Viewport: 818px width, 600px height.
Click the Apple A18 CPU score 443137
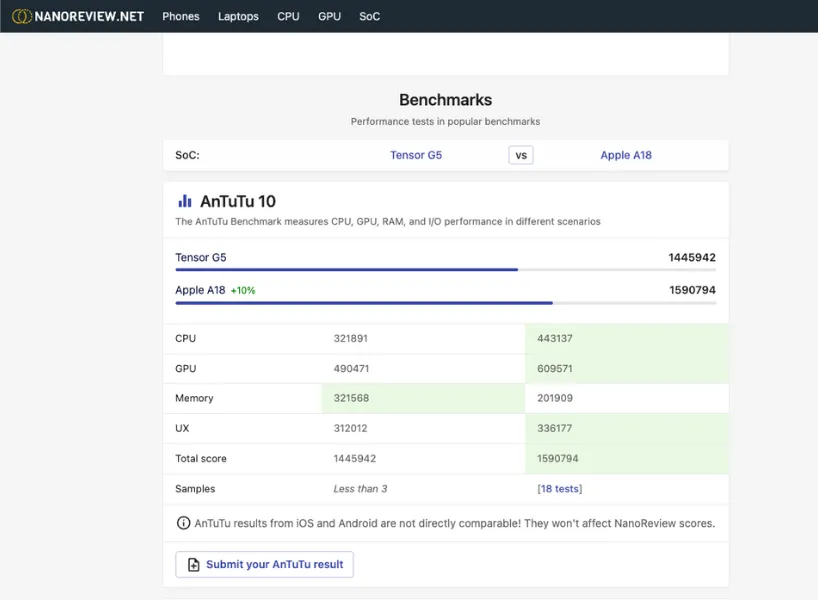[x=555, y=338]
